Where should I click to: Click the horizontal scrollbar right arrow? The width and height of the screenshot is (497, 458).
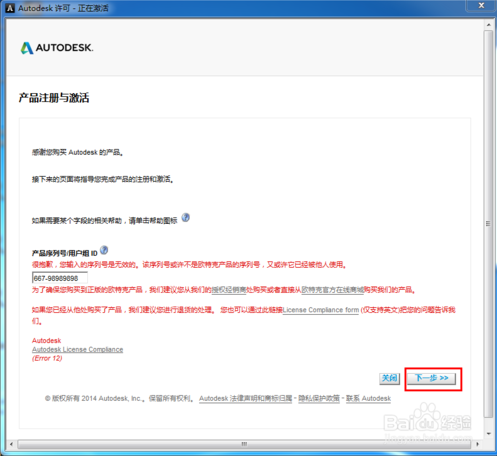(477, 444)
